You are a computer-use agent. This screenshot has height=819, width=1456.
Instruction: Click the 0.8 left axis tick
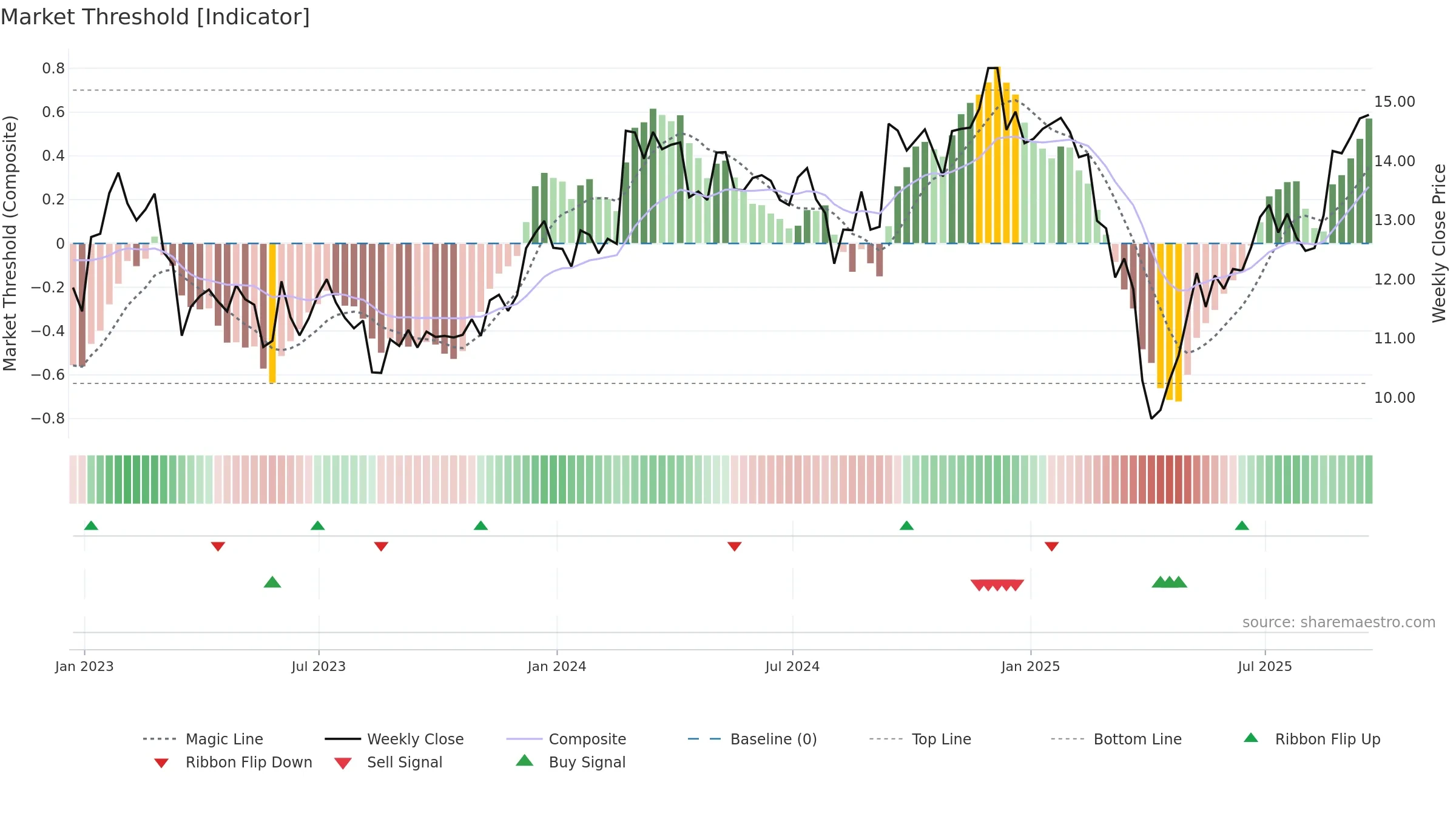(x=53, y=69)
